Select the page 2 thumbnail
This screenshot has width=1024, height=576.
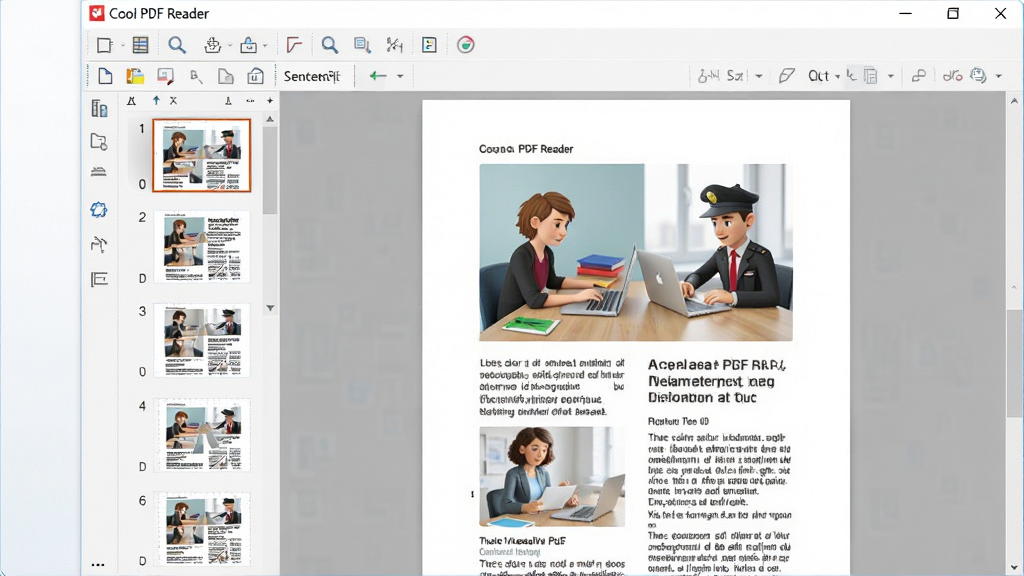point(202,247)
